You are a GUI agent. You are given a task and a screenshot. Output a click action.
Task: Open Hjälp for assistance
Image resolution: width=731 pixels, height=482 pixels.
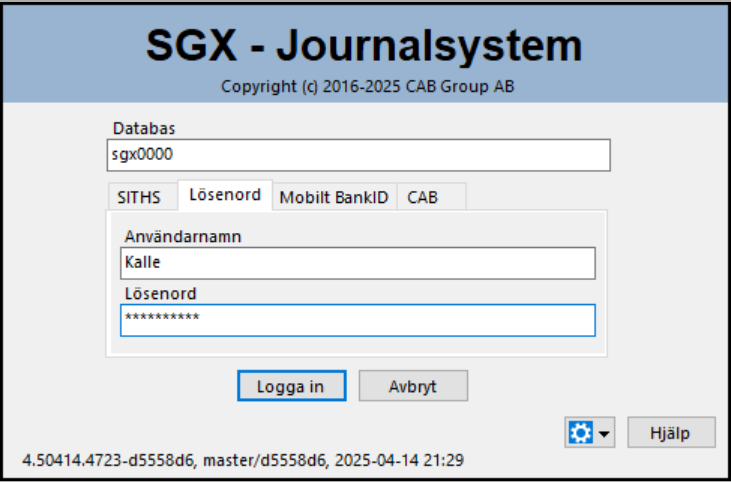(671, 433)
